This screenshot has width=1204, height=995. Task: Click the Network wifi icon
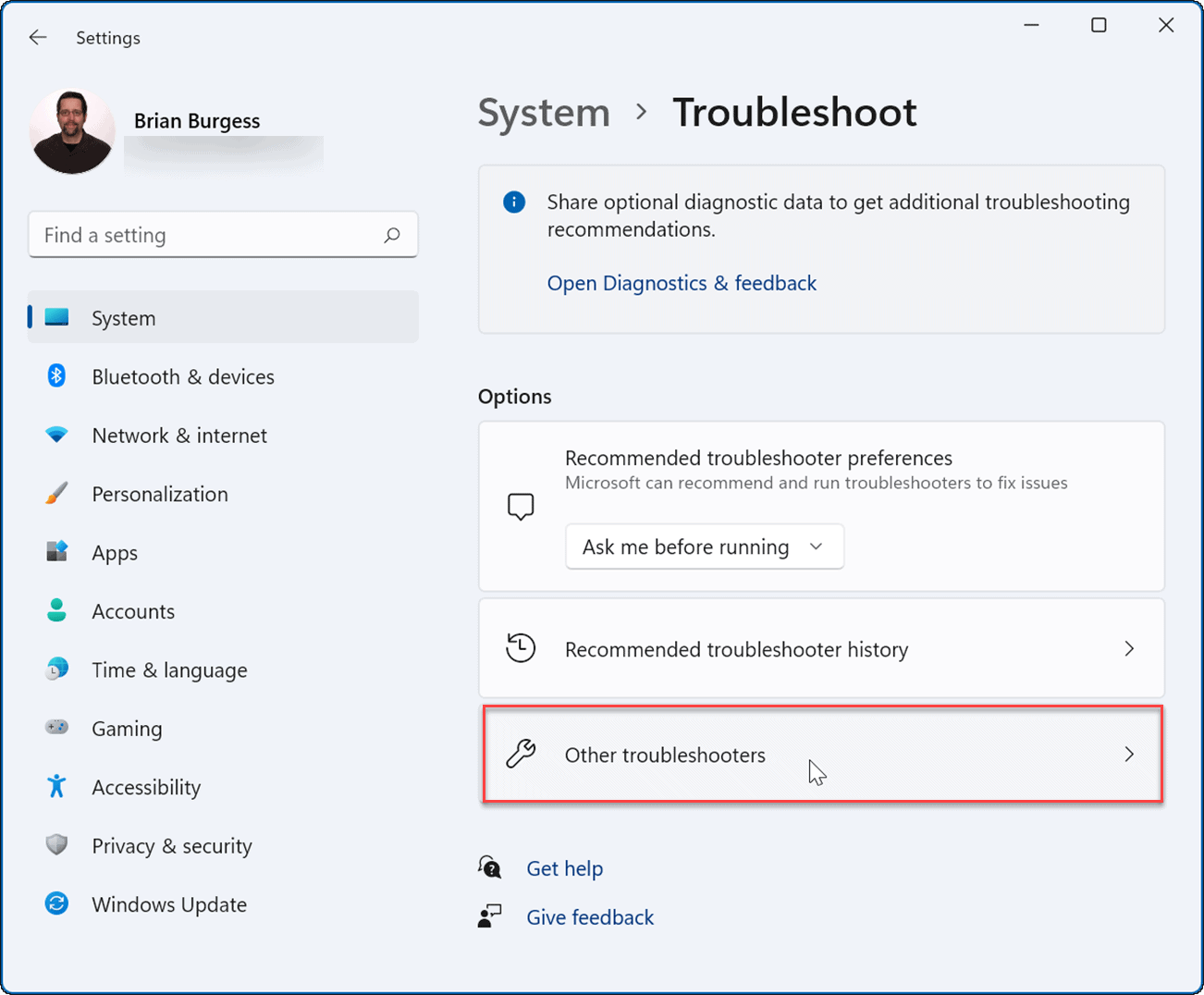(x=56, y=435)
